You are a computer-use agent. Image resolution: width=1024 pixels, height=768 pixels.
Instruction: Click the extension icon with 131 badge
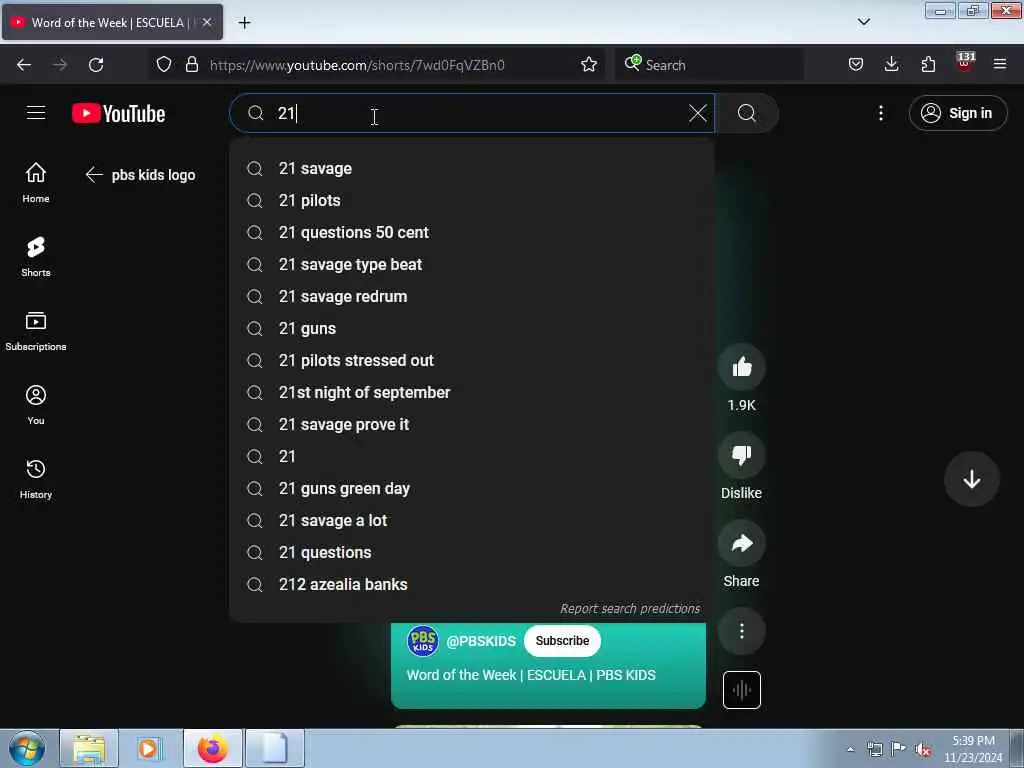(965, 63)
